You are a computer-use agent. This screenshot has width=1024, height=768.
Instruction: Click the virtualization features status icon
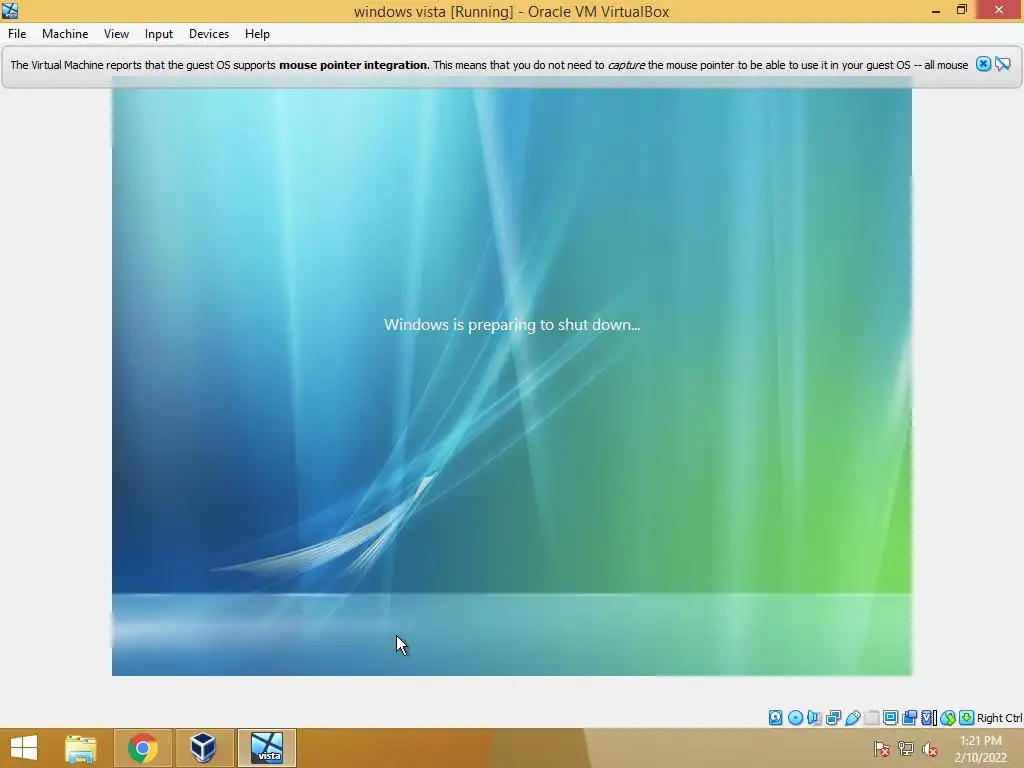(x=929, y=718)
